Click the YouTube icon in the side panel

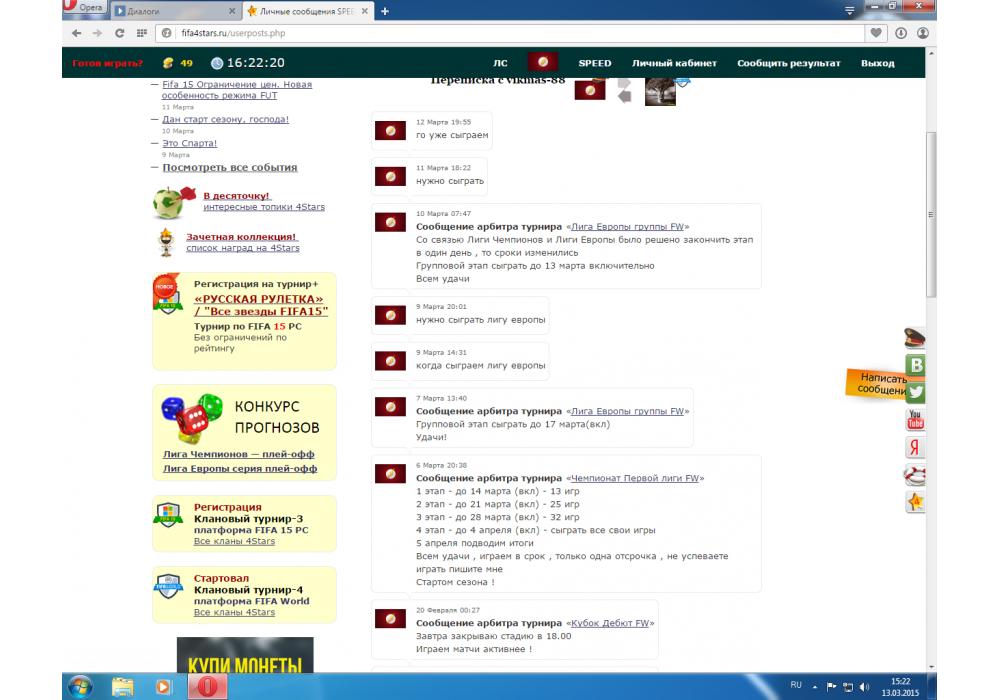[915, 420]
